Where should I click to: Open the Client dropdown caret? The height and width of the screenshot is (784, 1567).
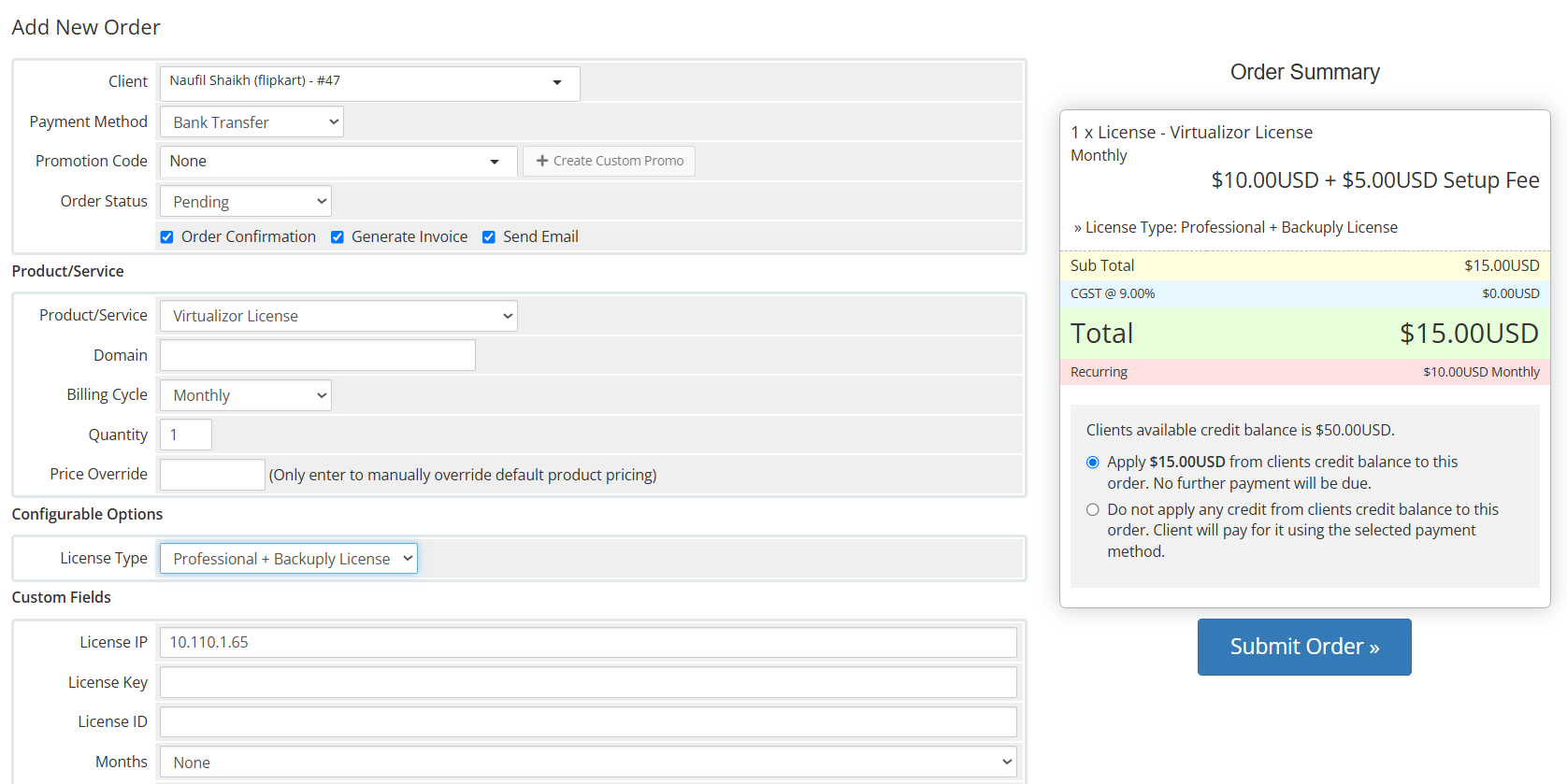coord(557,82)
